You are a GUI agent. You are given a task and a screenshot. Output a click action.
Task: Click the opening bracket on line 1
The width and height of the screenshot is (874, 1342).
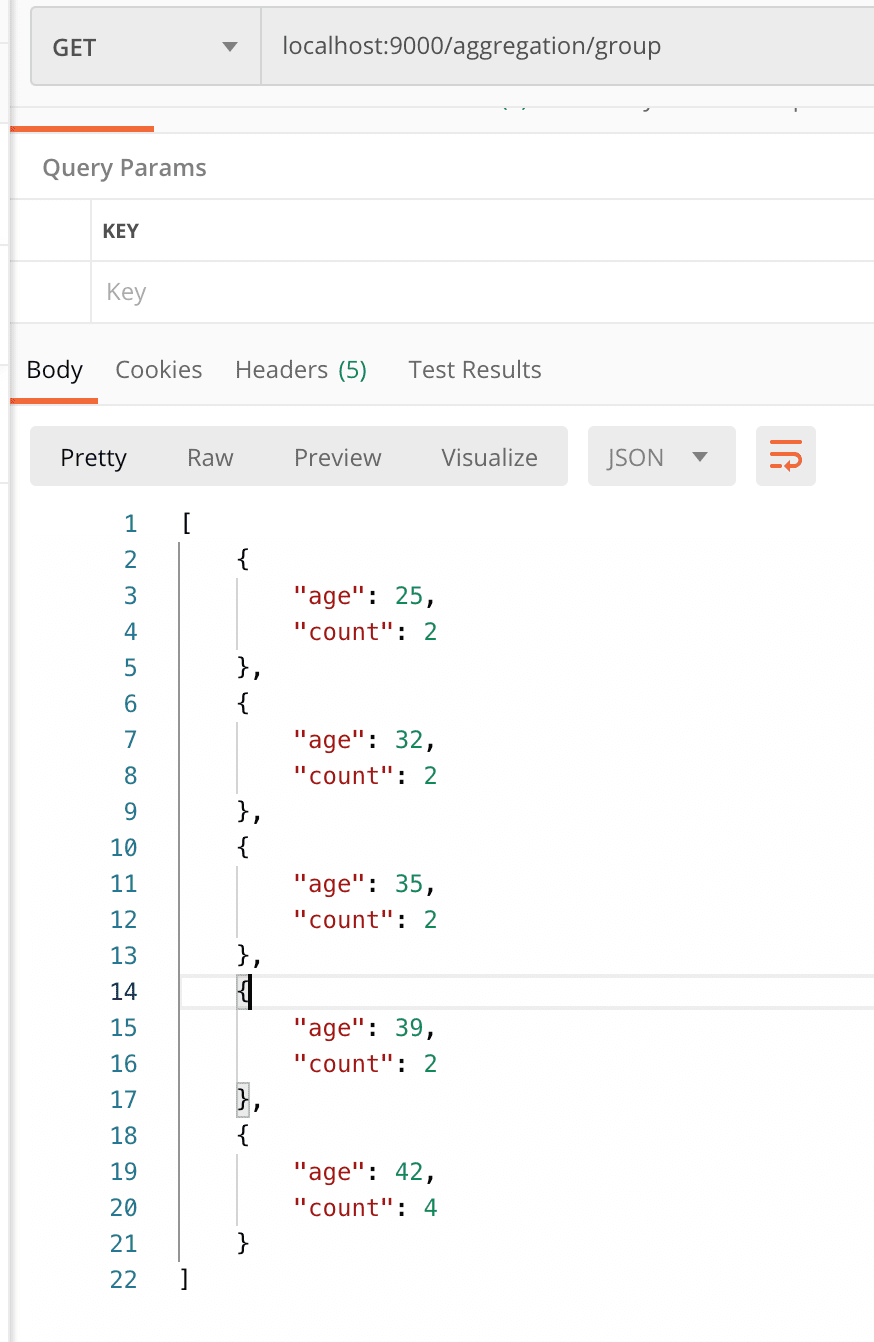coord(185,524)
